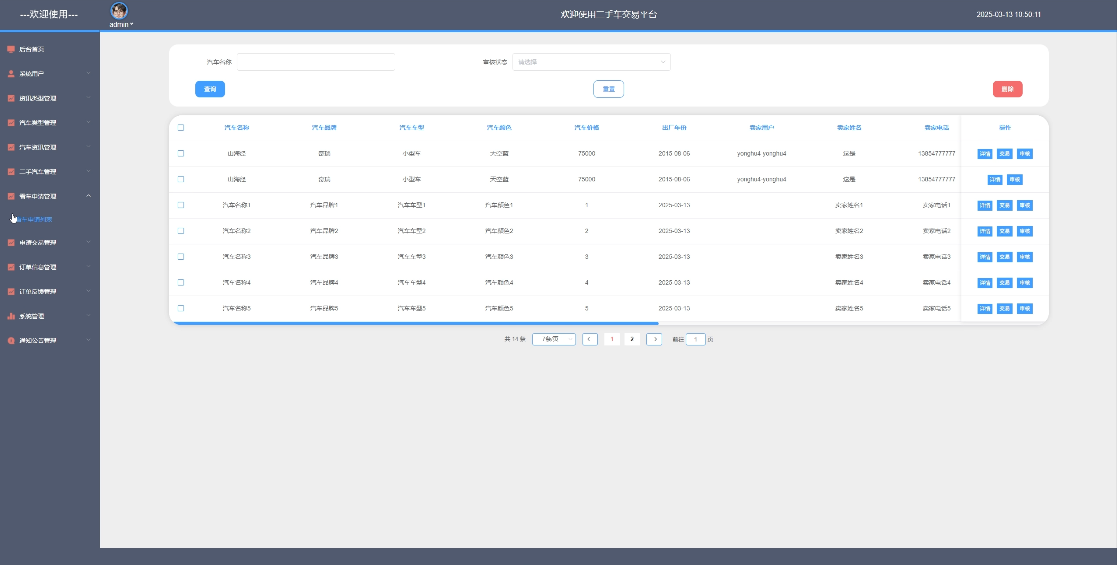Click the 出厂年份 column header
Image resolution: width=1117 pixels, height=565 pixels.
click(x=675, y=128)
